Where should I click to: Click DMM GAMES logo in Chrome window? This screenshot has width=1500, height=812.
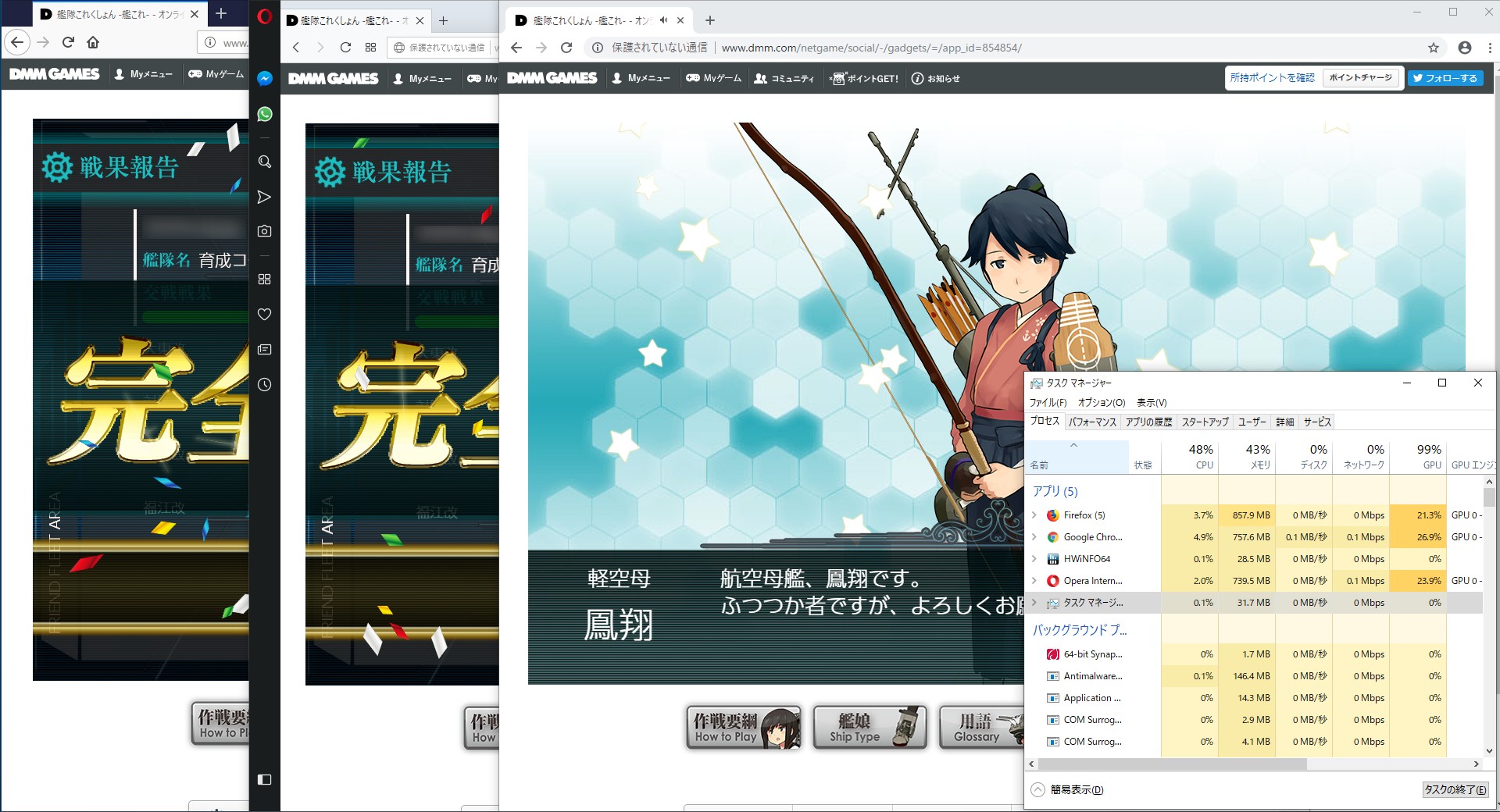click(552, 78)
